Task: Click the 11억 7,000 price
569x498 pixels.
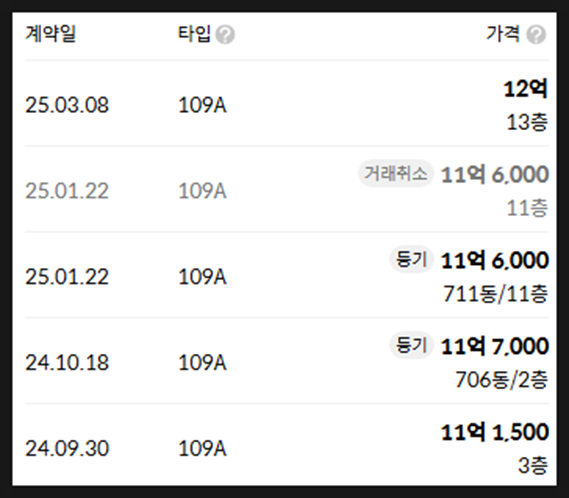Action: pos(495,346)
